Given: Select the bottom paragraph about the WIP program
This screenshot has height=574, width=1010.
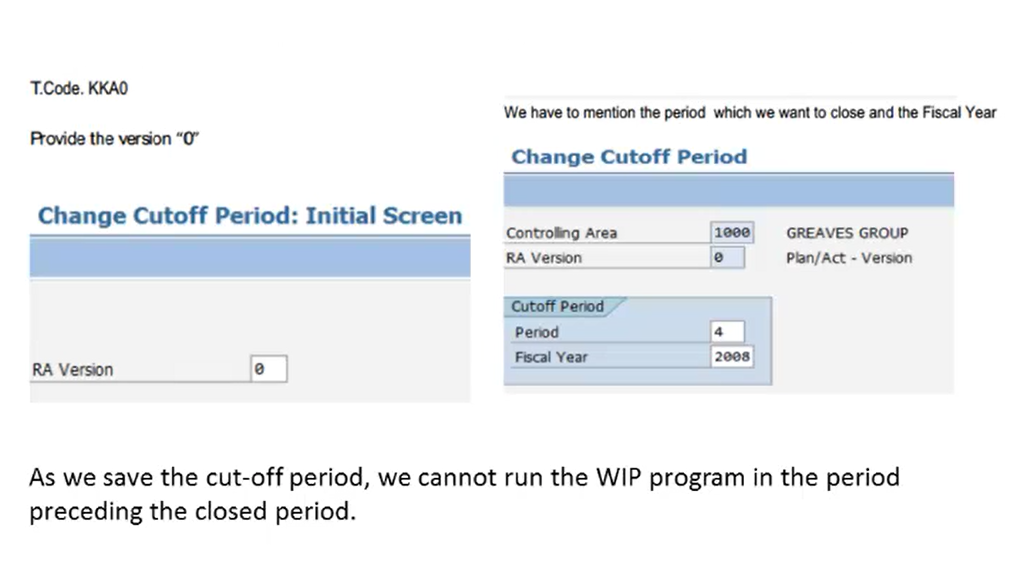Looking at the screenshot, I should pyautogui.click(x=464, y=494).
